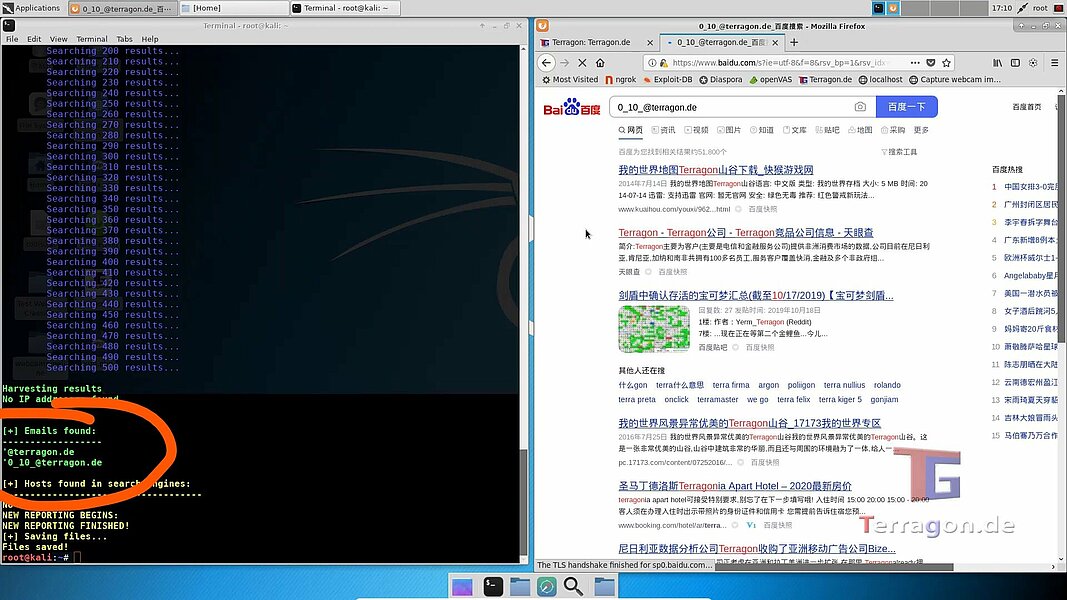Open rightmost folder in dock
The width and height of the screenshot is (1067, 600).
click(604, 586)
